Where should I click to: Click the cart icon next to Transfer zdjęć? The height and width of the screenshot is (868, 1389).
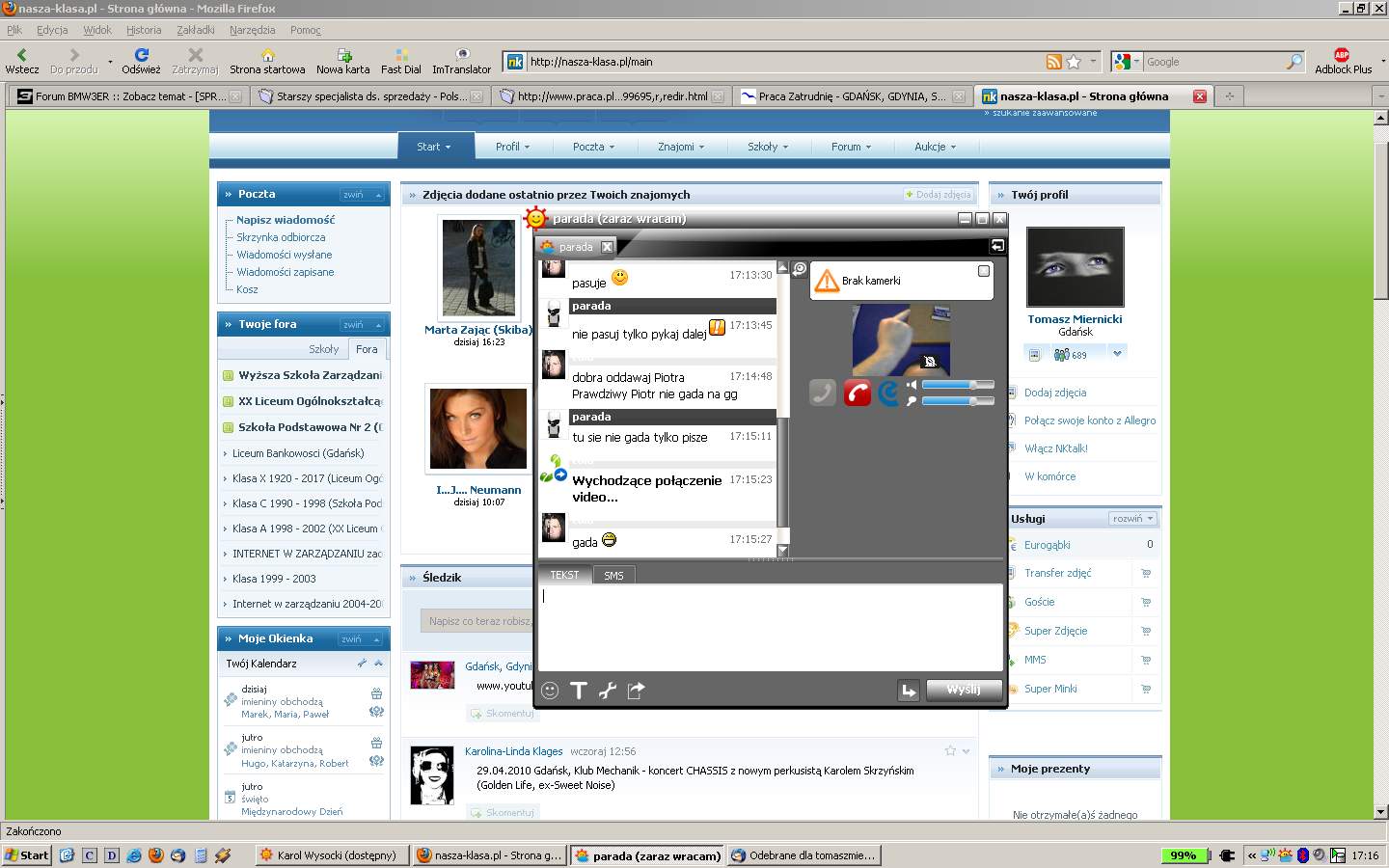[x=1146, y=573]
